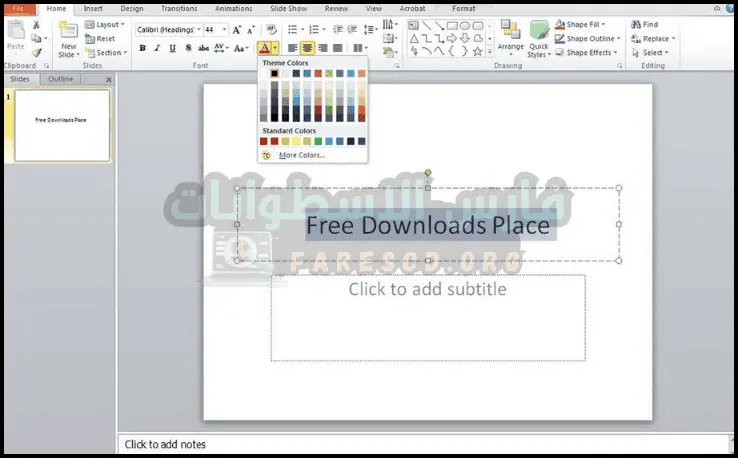
Task: Open the slide Layout dropdown
Action: [x=107, y=25]
